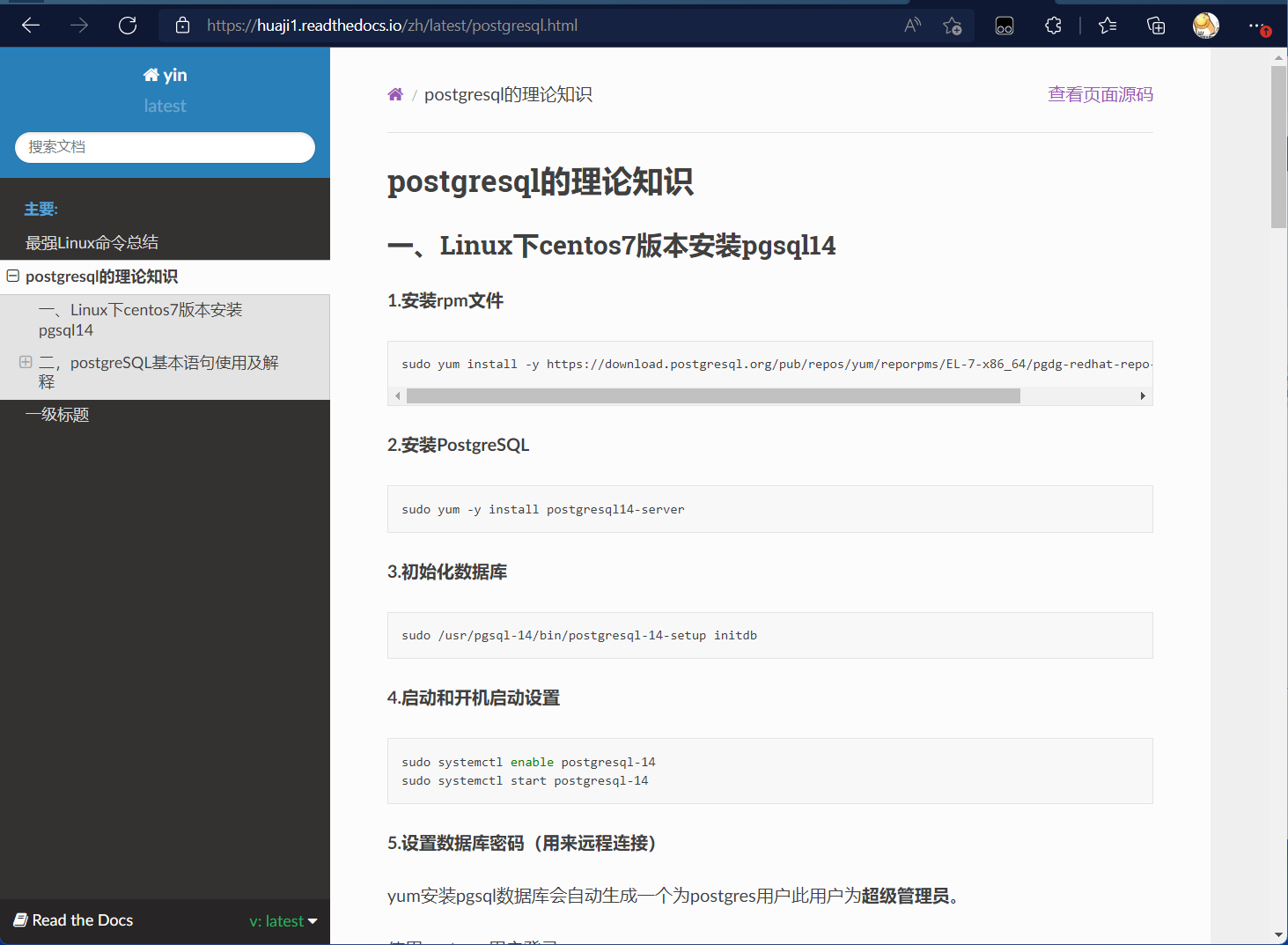Click the right arrow of the code block scrollbar
The image size is (1288, 945).
pos(1143,396)
